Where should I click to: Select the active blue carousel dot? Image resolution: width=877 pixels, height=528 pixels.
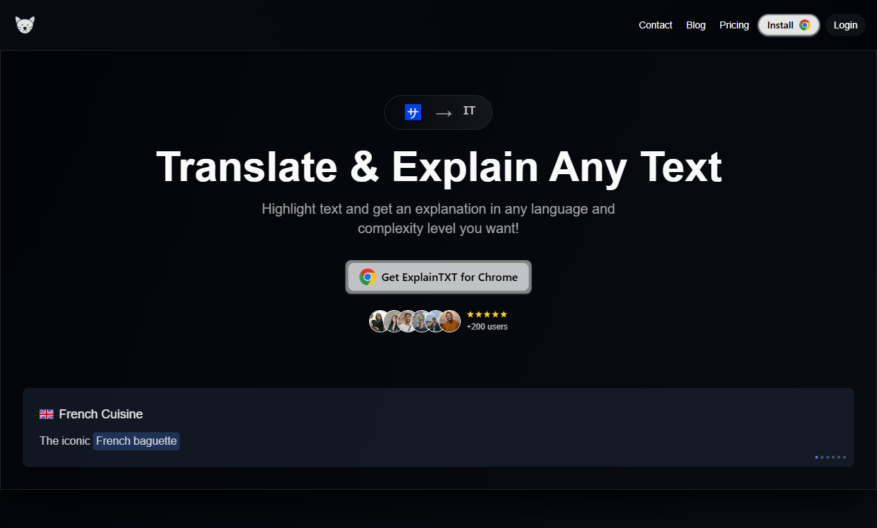pyautogui.click(x=817, y=457)
